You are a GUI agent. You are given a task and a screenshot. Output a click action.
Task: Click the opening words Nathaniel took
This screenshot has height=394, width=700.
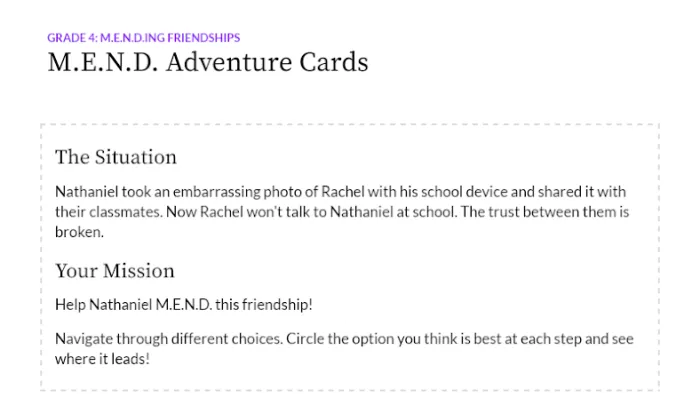(96, 192)
